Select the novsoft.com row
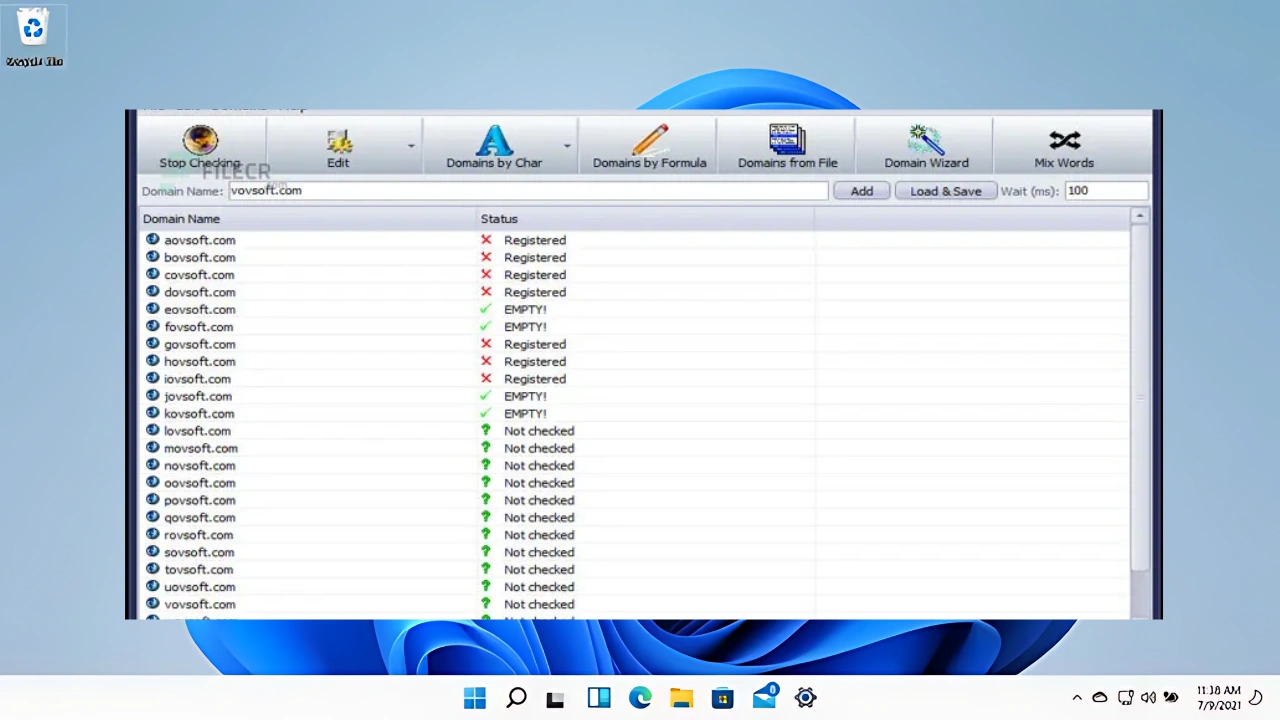 [635, 465]
